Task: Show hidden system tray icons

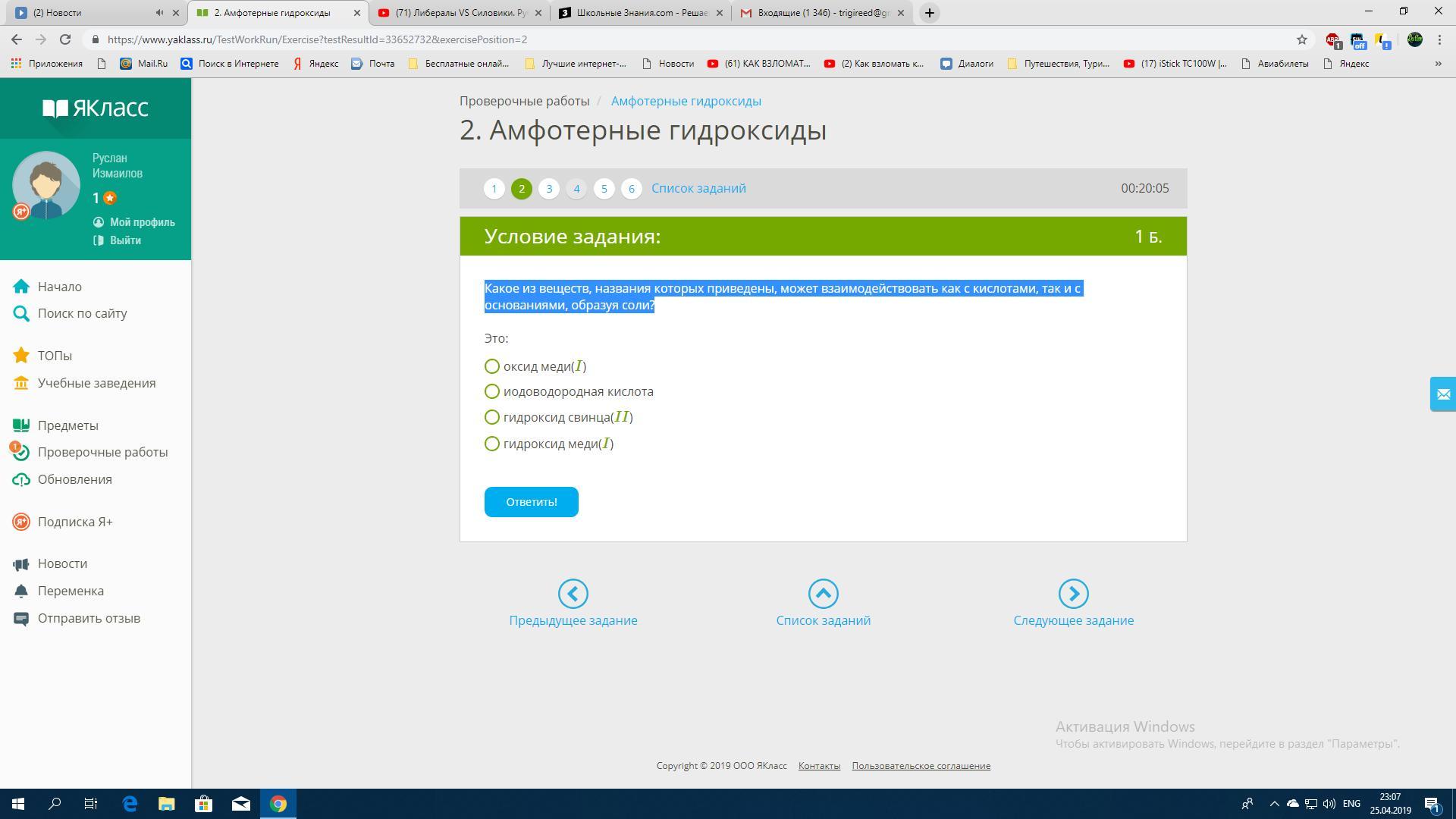Action: (x=1274, y=804)
